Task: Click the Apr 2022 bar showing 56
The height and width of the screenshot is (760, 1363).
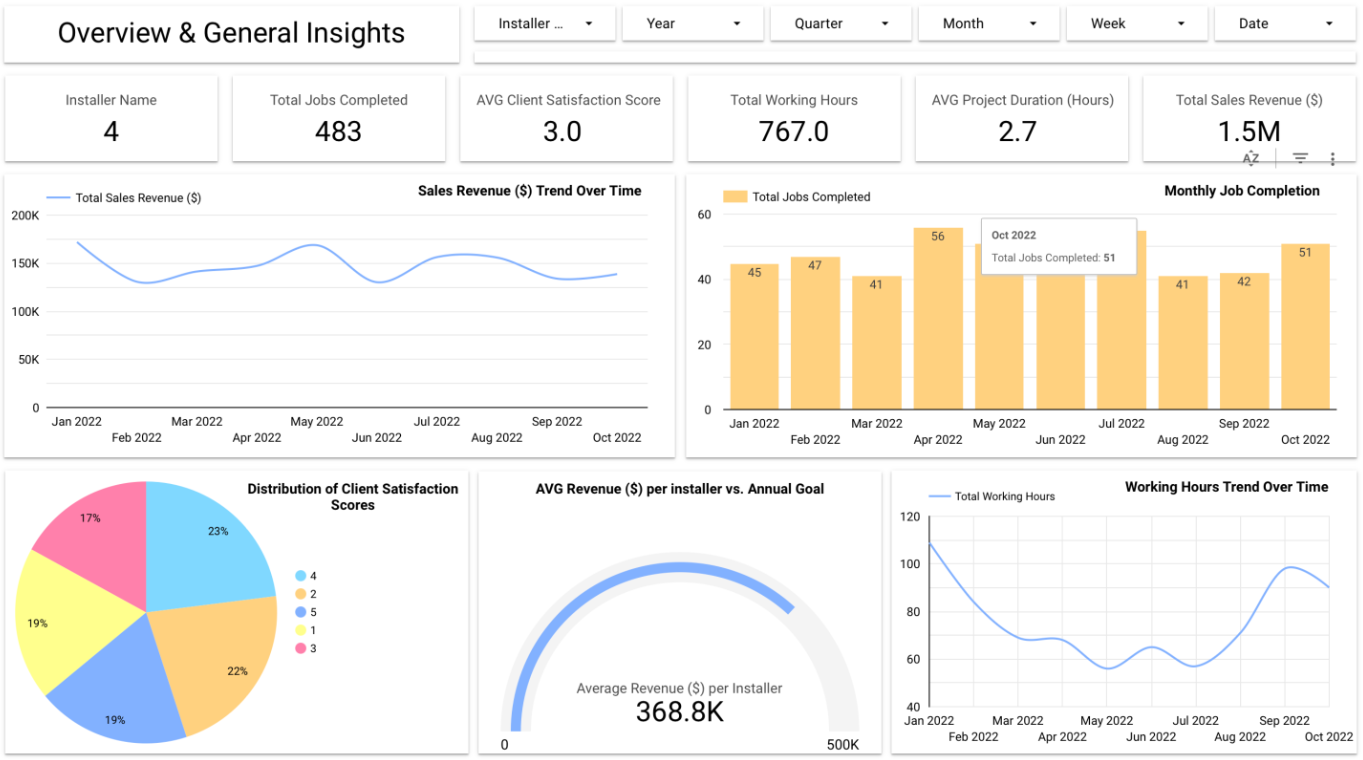Action: [938, 318]
